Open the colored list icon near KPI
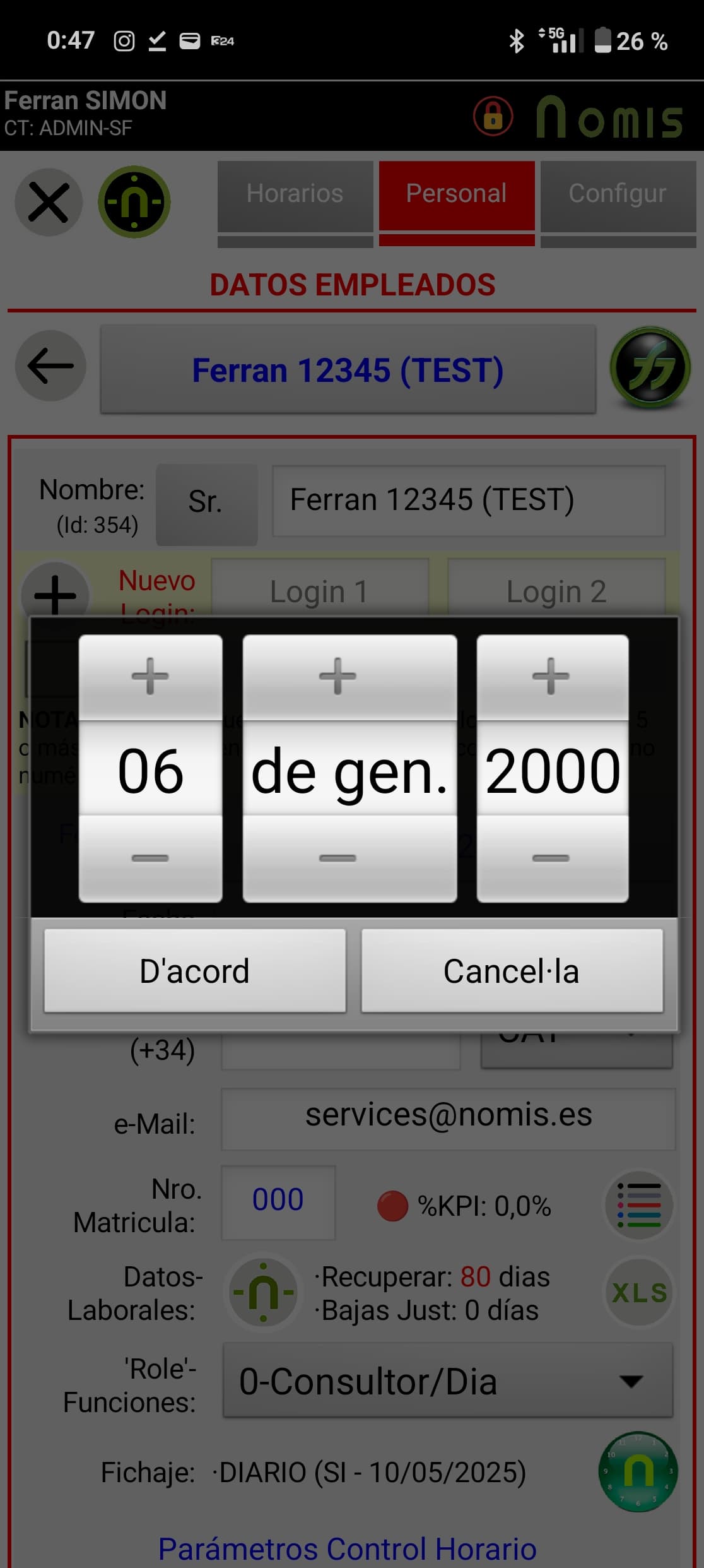This screenshot has height=1568, width=704. click(x=639, y=1205)
